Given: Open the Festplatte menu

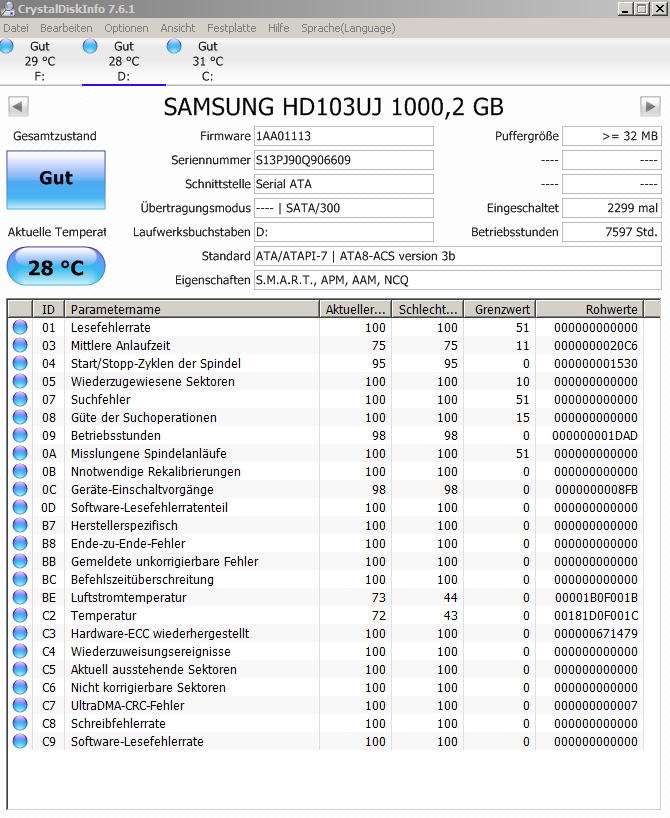Looking at the screenshot, I should 232,28.
